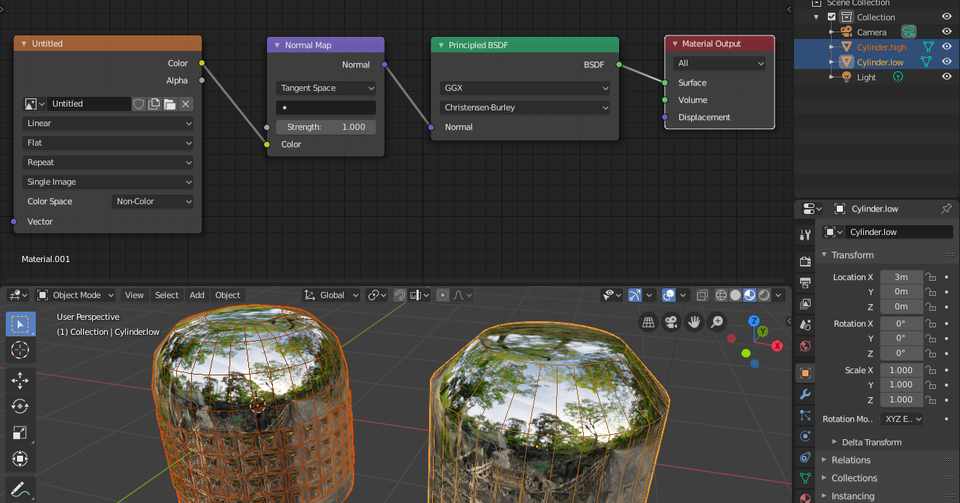This screenshot has width=960, height=503.
Task: Open the Object Mode dropdown
Action: point(77,295)
